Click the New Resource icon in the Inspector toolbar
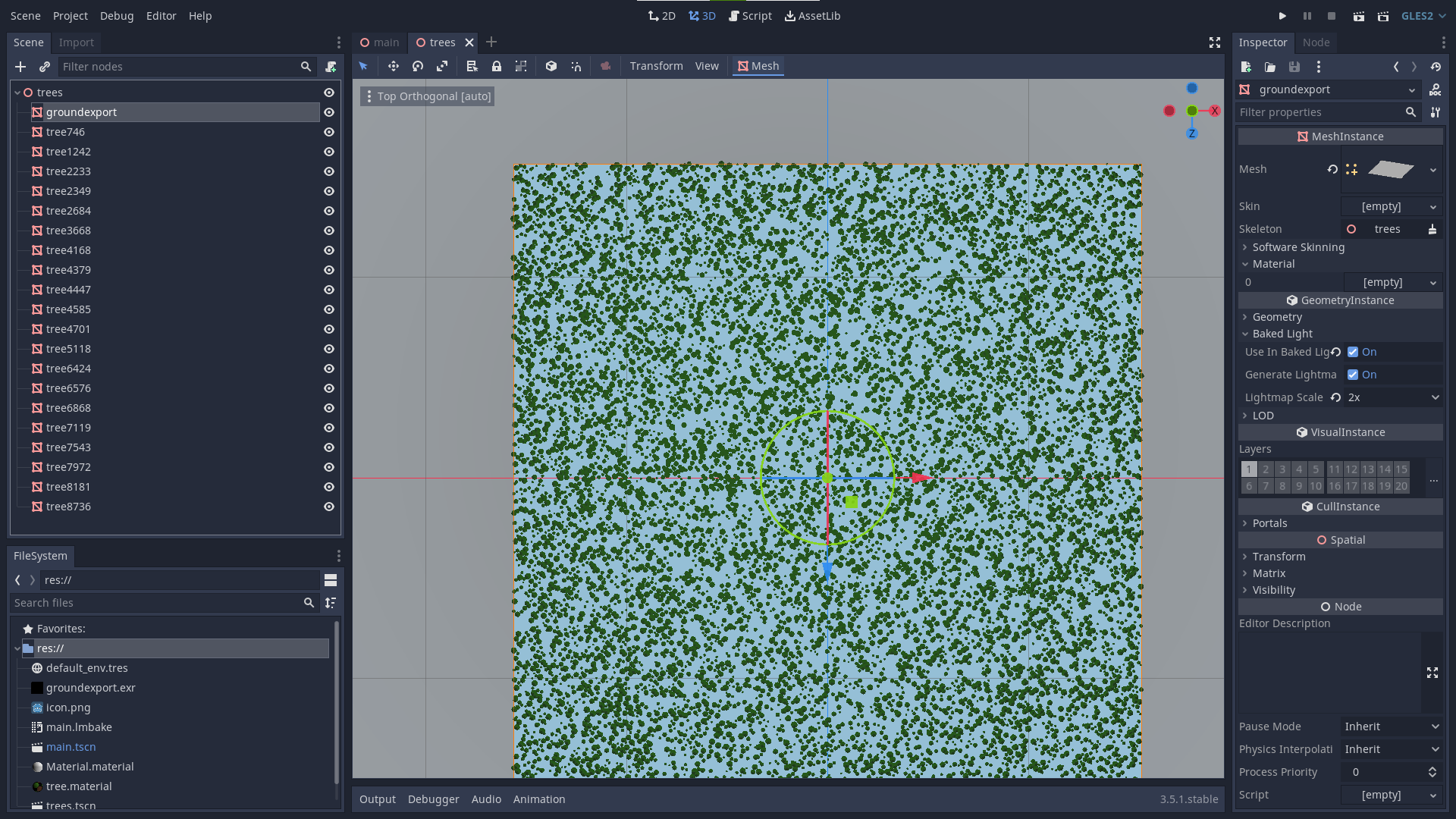 (1245, 67)
